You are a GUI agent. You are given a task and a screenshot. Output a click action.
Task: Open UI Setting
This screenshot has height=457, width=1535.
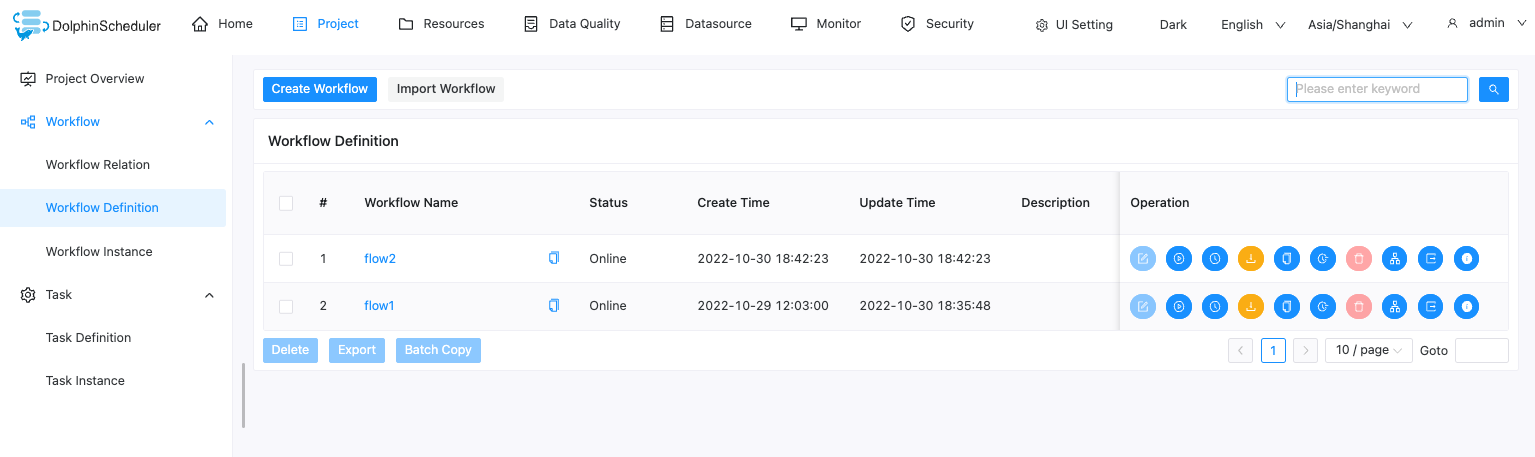pyautogui.click(x=1074, y=25)
